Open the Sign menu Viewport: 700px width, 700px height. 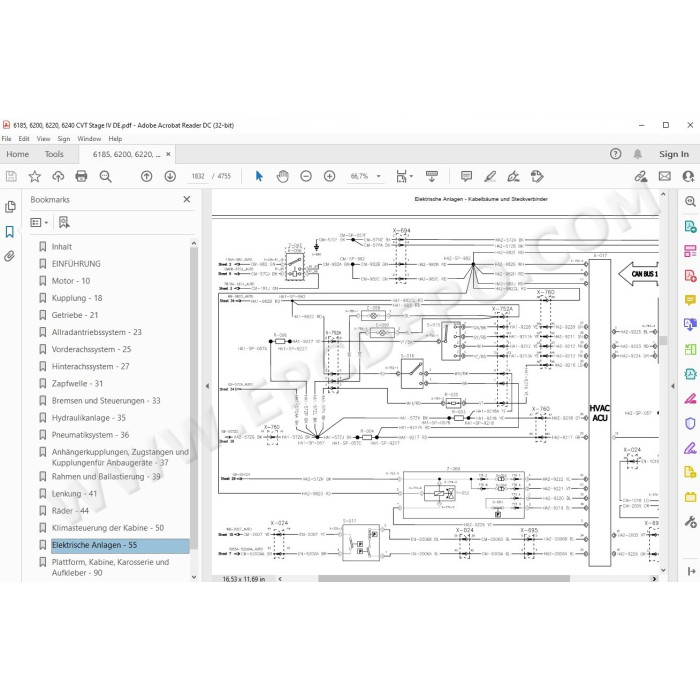[64, 139]
